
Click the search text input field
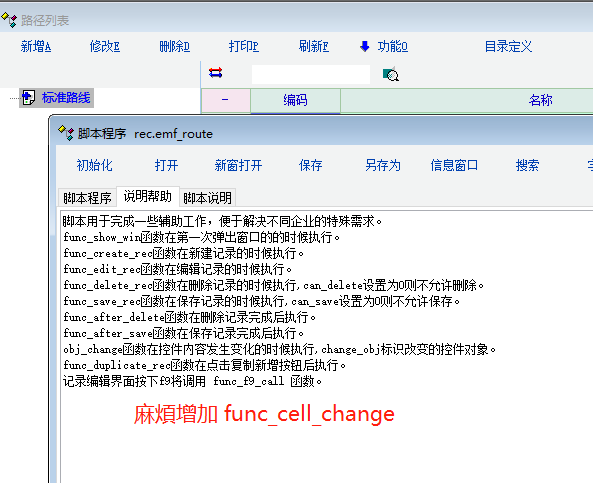point(310,74)
